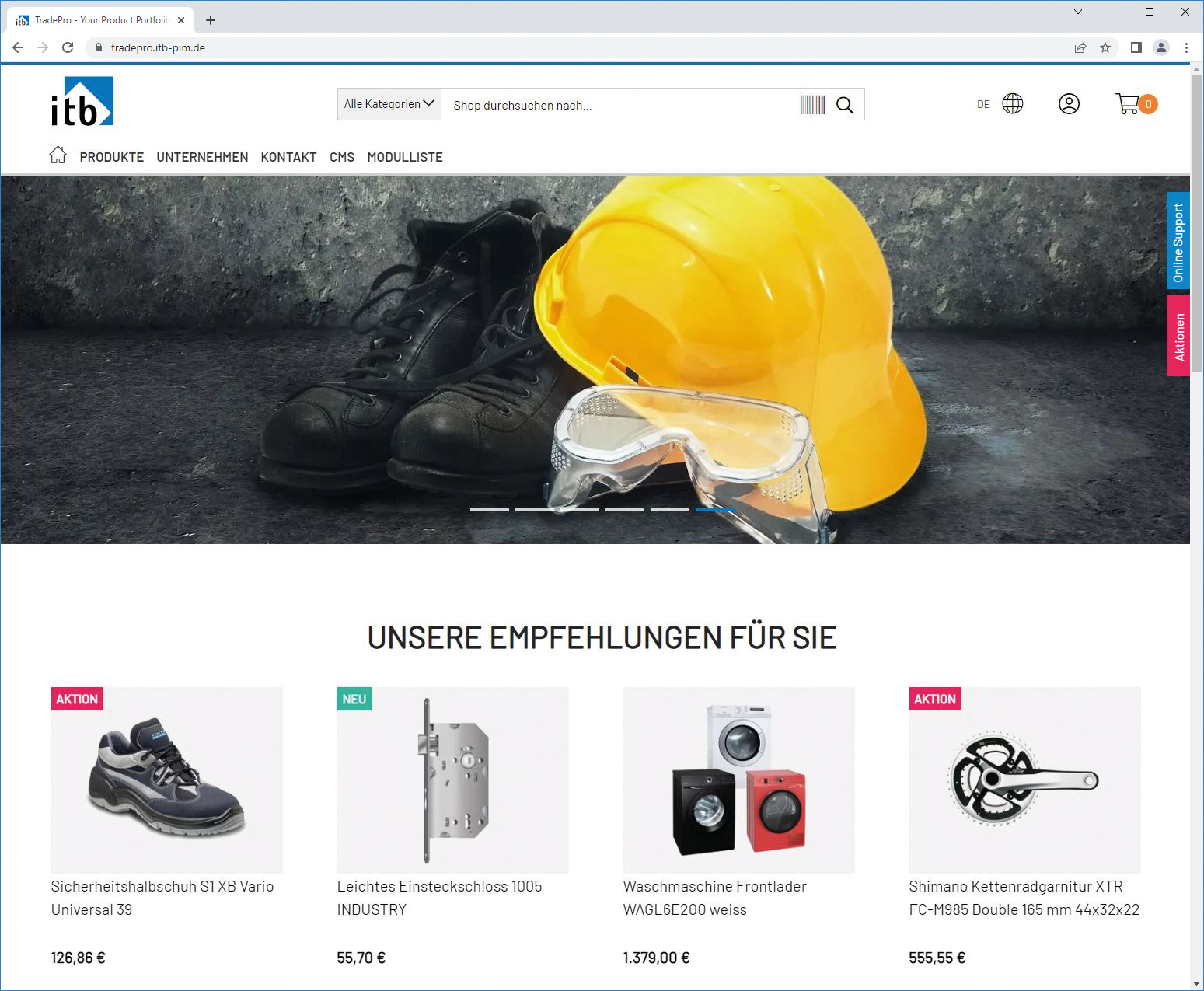Screen dimensions: 1204x991
Task: Click the price 55,70 €
Action: point(361,958)
